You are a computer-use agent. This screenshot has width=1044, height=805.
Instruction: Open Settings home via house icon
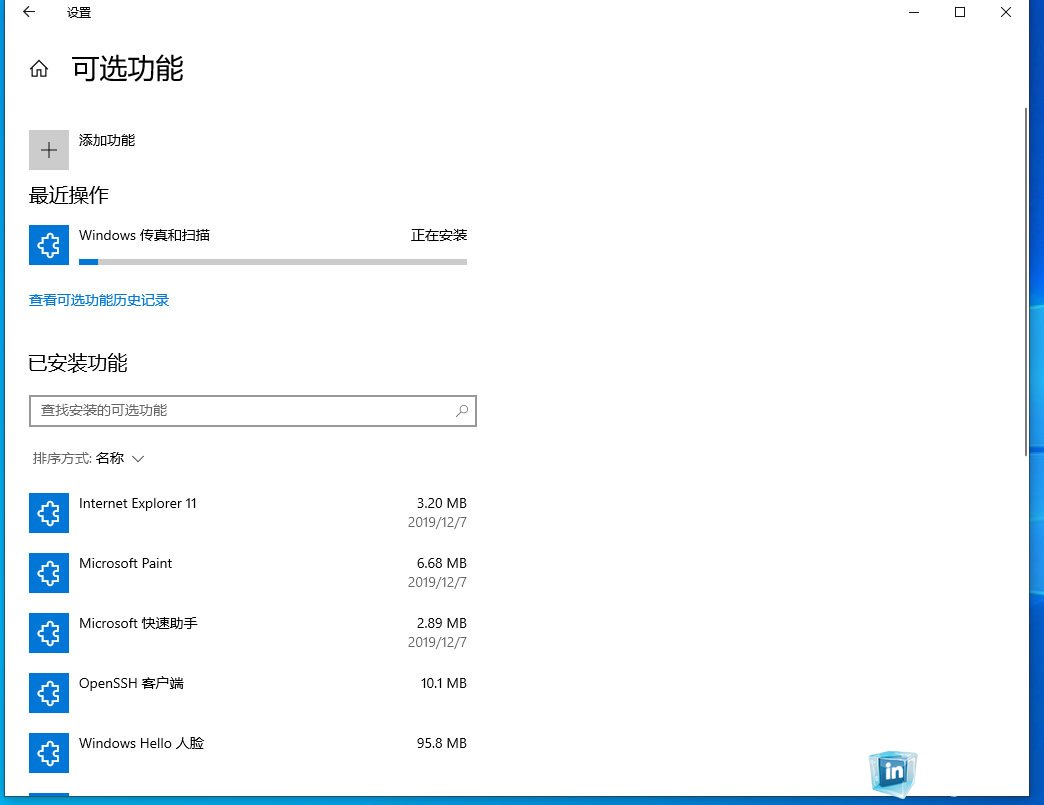click(x=39, y=69)
